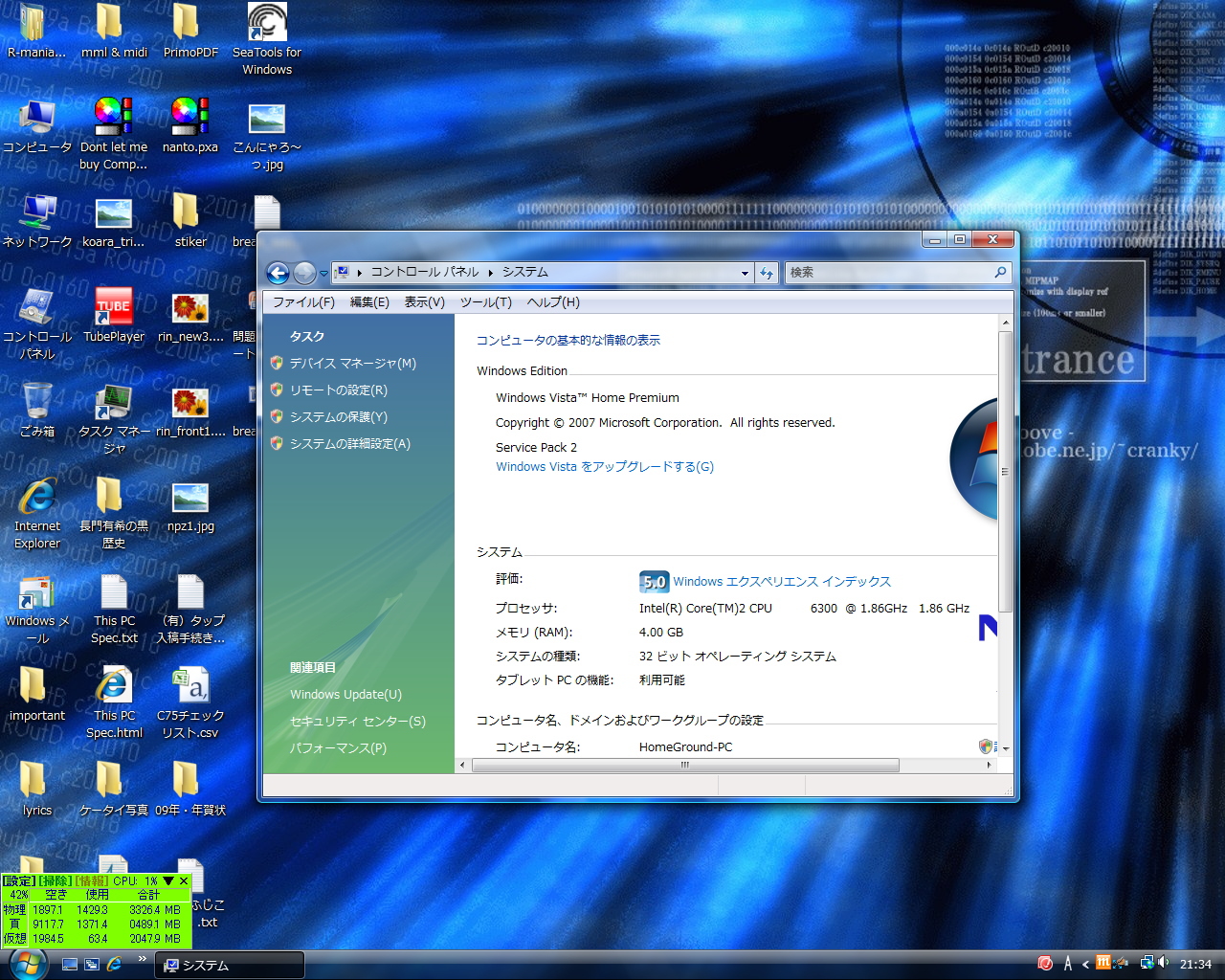Collapse memory widget with down triangle
This screenshot has height=980, width=1225.
coord(168,881)
